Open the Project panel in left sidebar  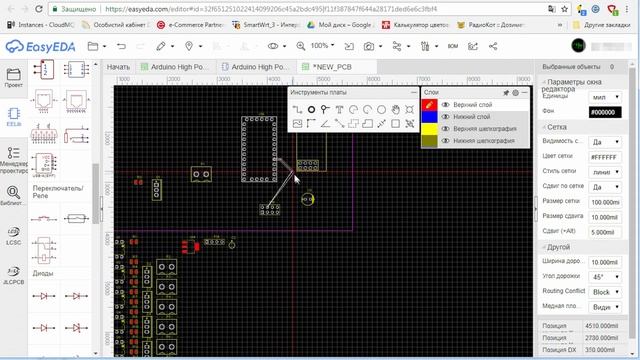[13, 78]
